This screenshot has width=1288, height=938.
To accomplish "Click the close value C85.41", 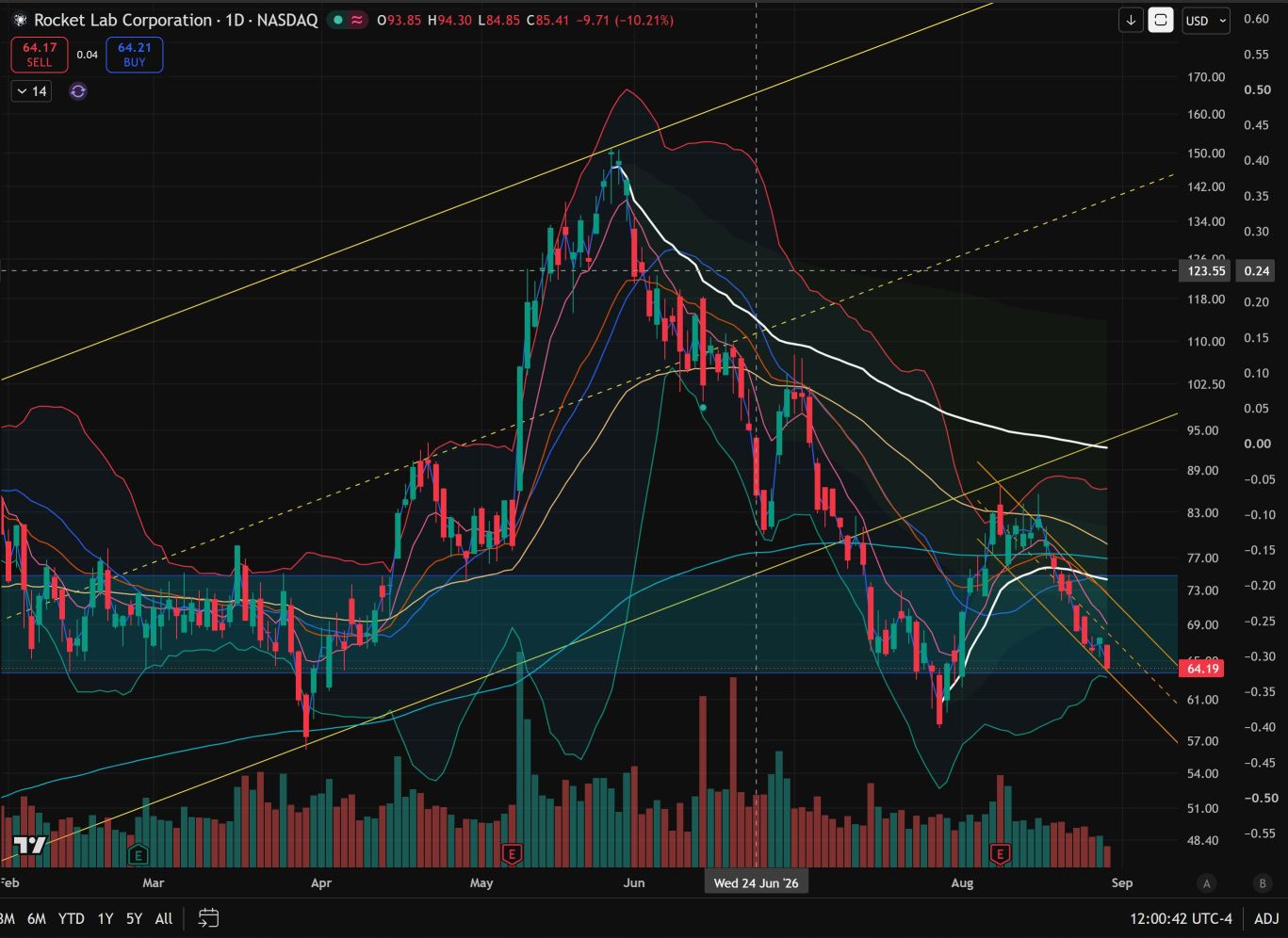I will [548, 20].
